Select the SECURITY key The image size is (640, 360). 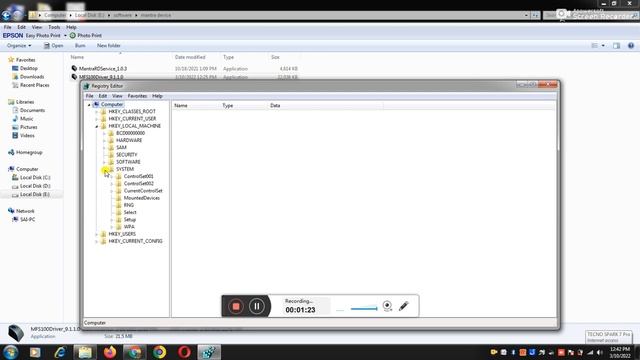[x=127, y=155]
